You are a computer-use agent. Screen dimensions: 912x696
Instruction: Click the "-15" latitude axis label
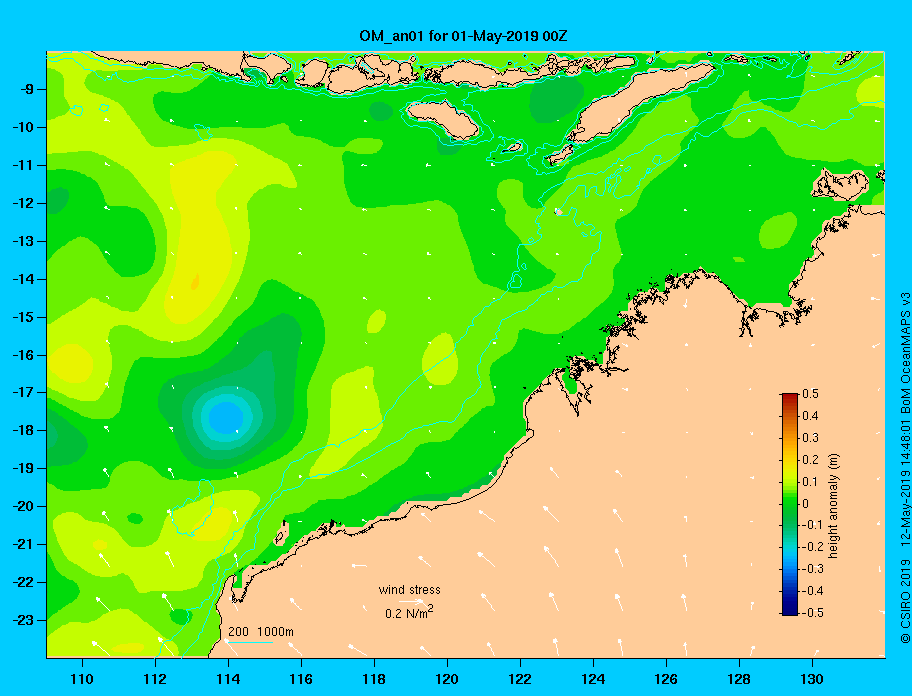click(24, 317)
